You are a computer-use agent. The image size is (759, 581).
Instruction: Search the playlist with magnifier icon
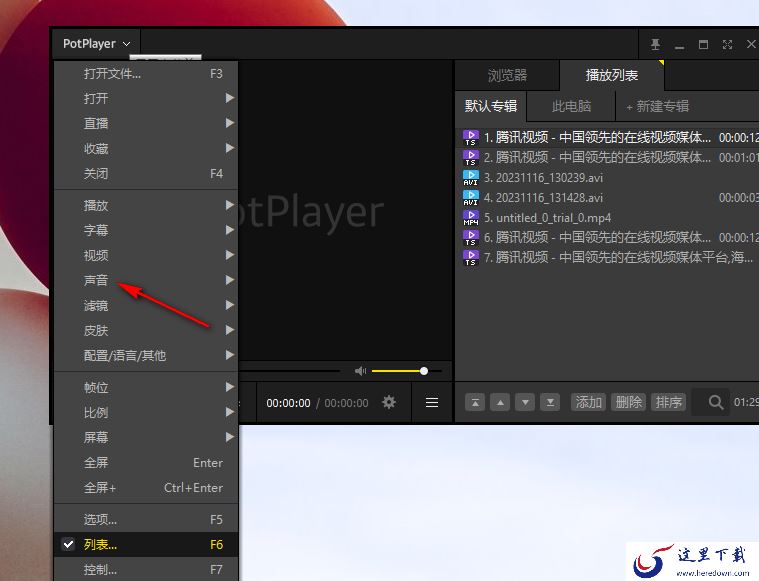pyautogui.click(x=715, y=402)
